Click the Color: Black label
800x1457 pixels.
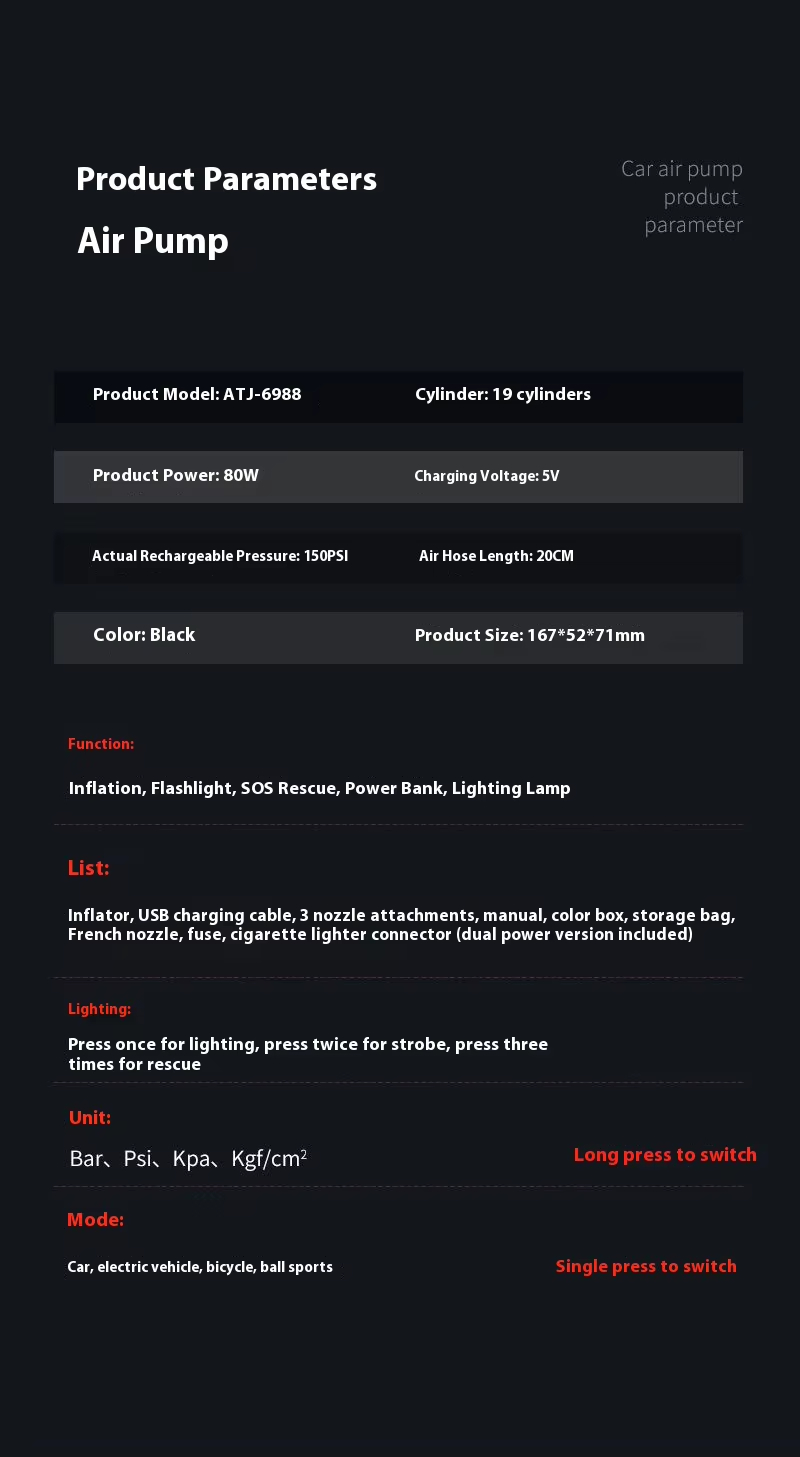pos(144,635)
